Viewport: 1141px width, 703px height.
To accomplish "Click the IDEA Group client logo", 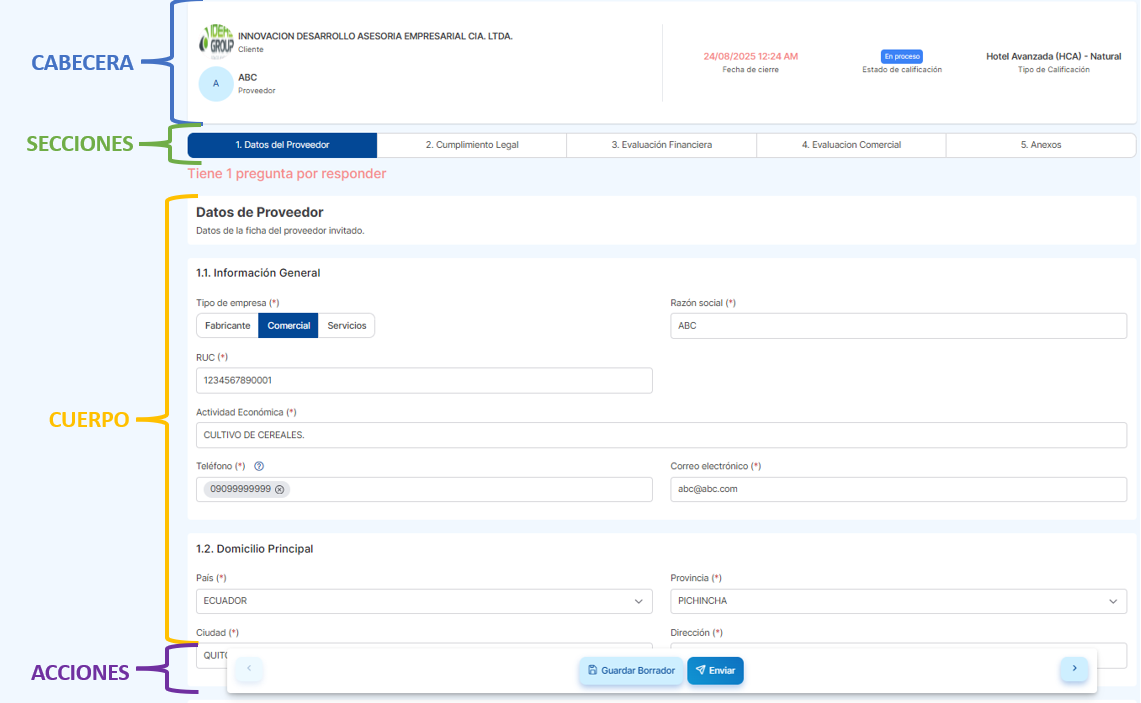I will tap(216, 42).
